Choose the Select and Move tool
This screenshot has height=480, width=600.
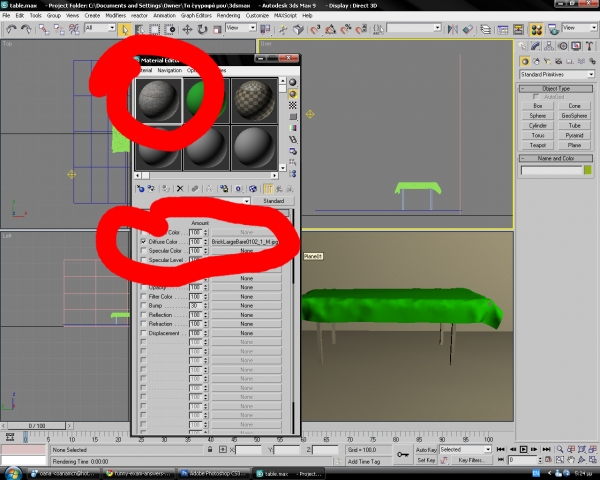point(187,29)
